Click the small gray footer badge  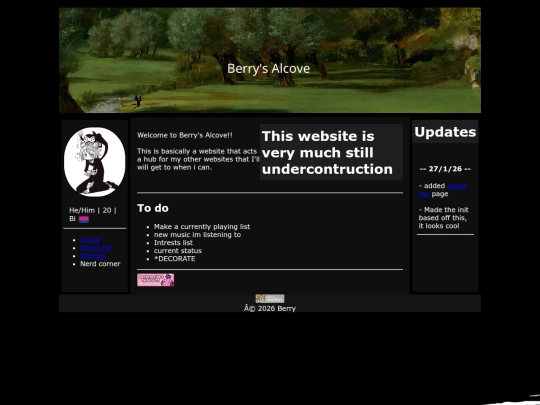(x=270, y=299)
